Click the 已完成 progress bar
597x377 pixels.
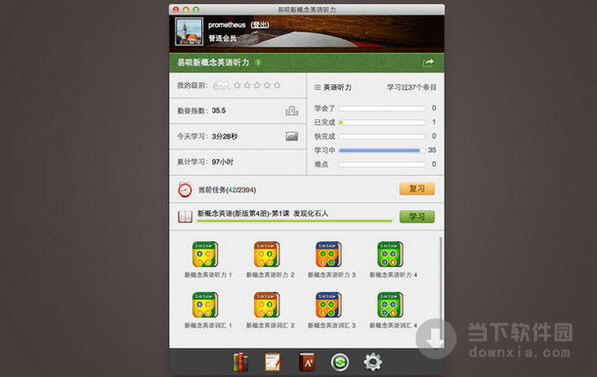coord(382,122)
